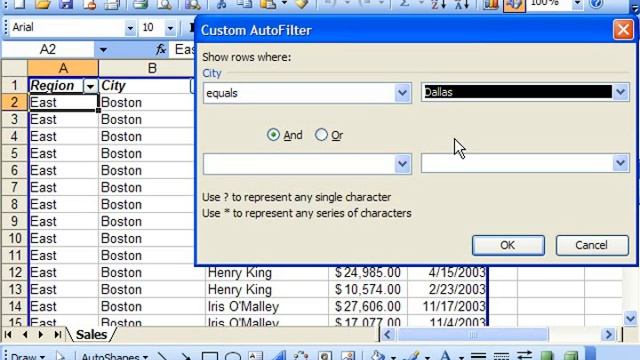Open the Name Box dropdown arrow
The height and width of the screenshot is (360, 640).
coord(103,50)
